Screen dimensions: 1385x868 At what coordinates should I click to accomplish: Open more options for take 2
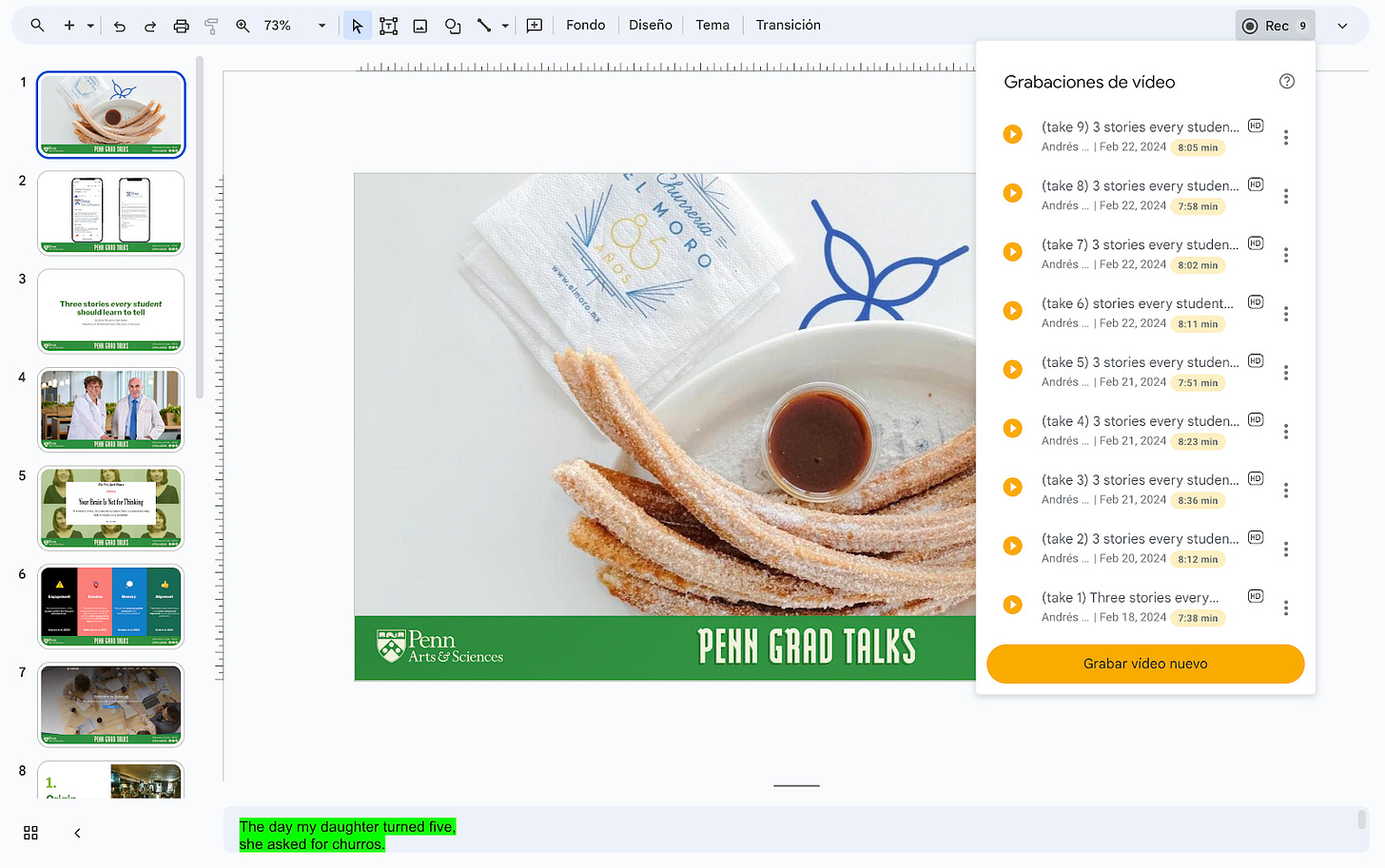click(x=1286, y=550)
